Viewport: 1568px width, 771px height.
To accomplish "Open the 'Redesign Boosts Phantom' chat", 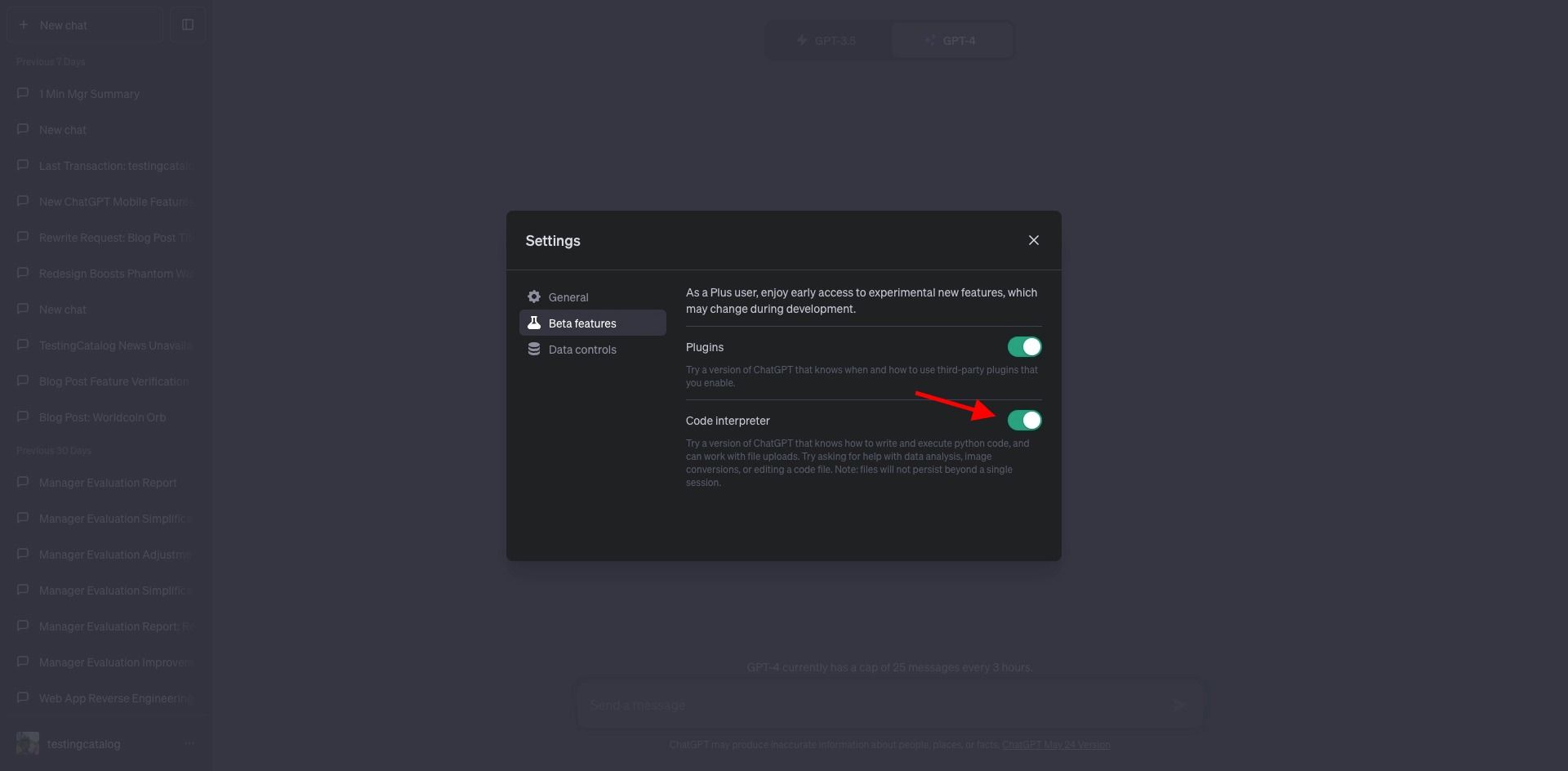I will [106, 274].
